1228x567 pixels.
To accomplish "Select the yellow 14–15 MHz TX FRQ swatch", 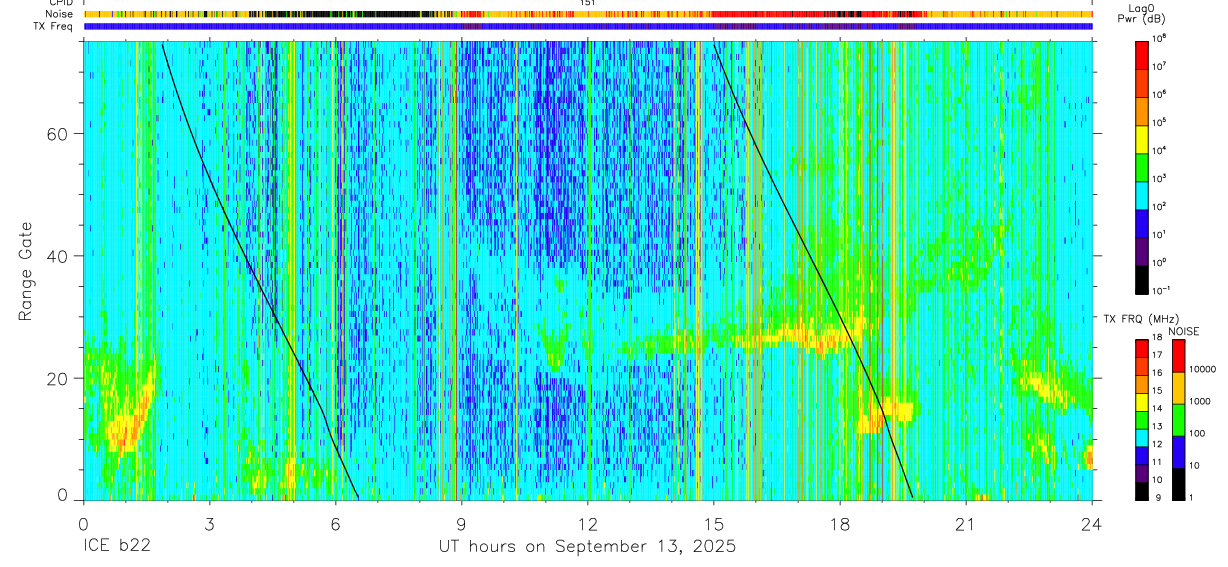I will click(1142, 402).
